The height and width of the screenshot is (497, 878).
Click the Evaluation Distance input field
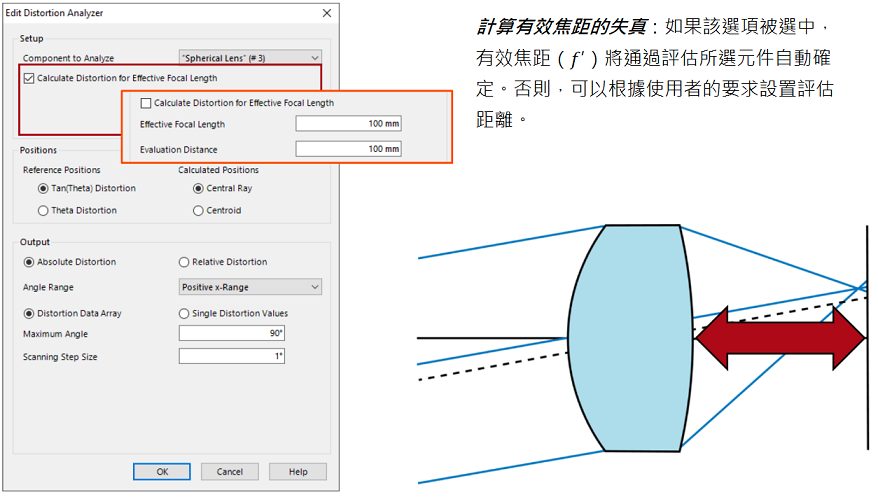[348, 149]
